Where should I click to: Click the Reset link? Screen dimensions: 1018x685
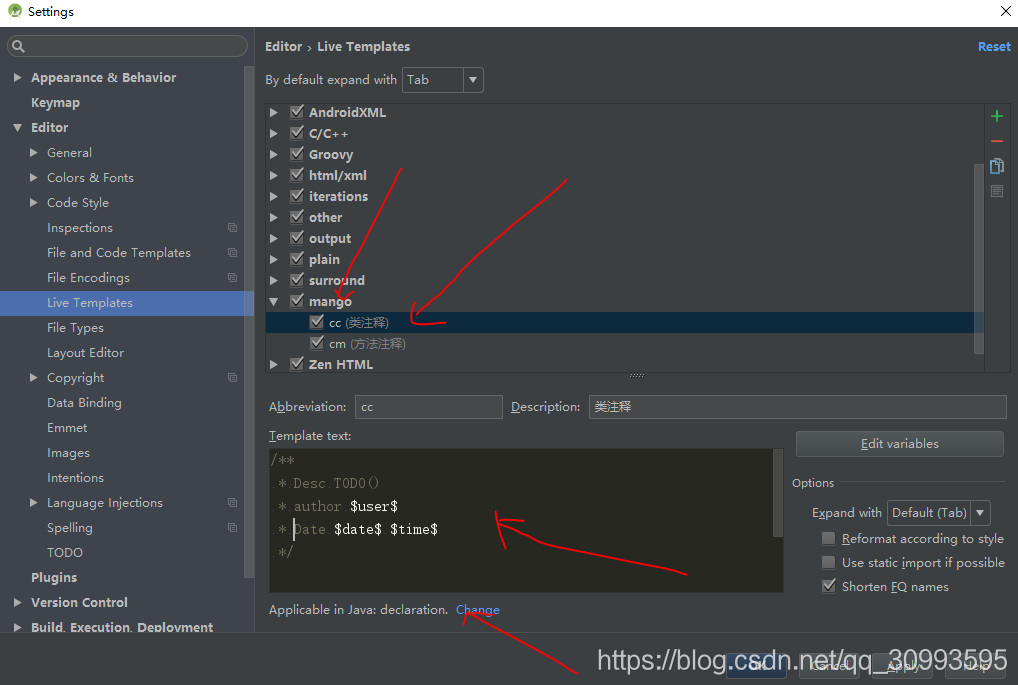coord(994,47)
